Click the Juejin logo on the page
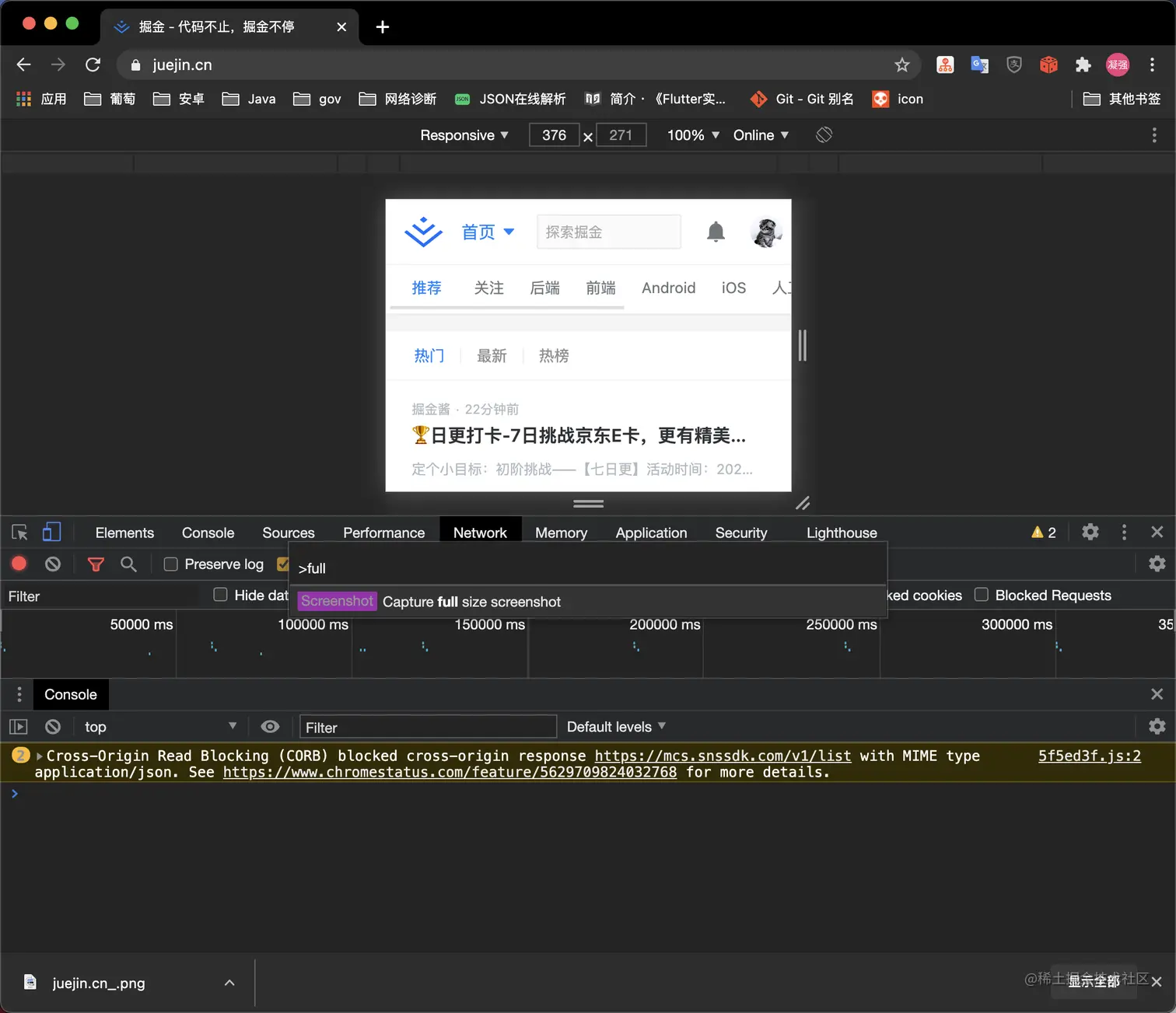 [423, 232]
